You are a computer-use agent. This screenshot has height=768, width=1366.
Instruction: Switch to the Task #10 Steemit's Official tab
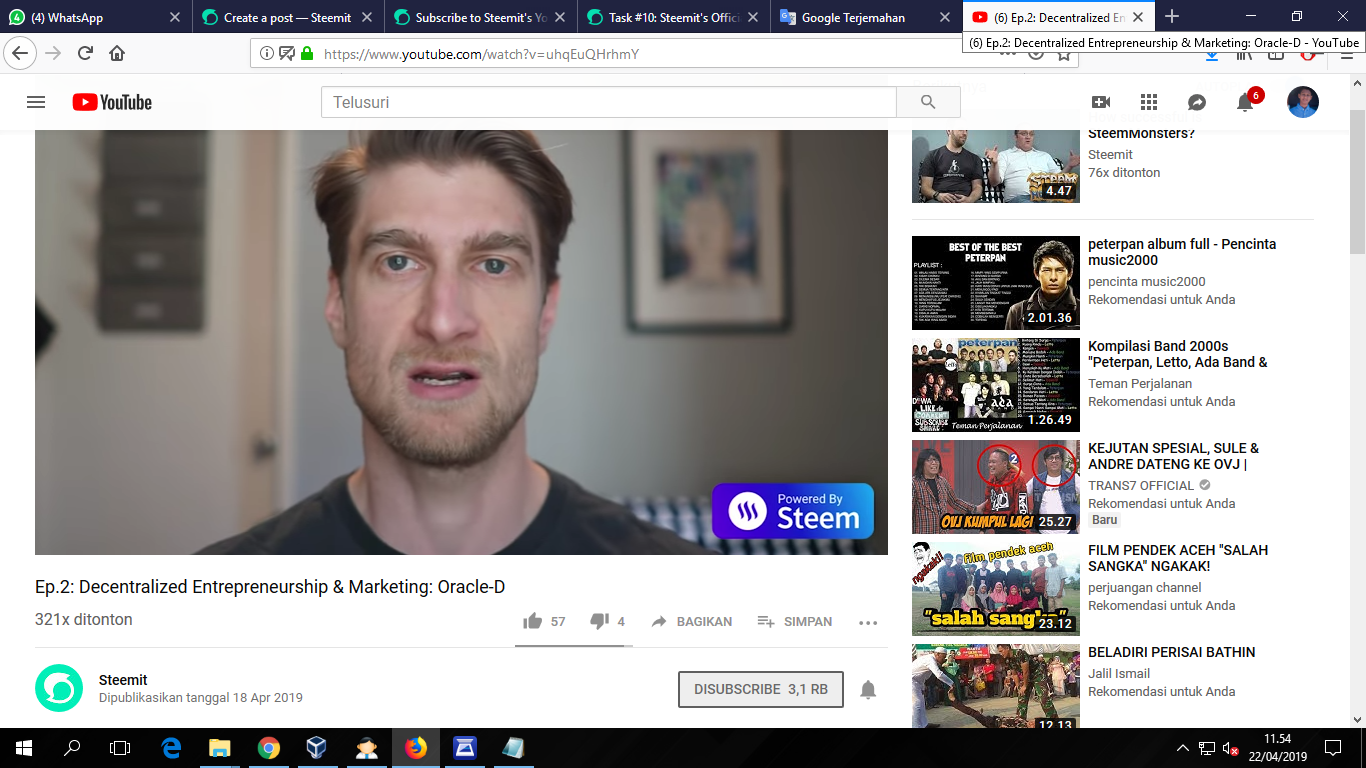[x=675, y=17]
